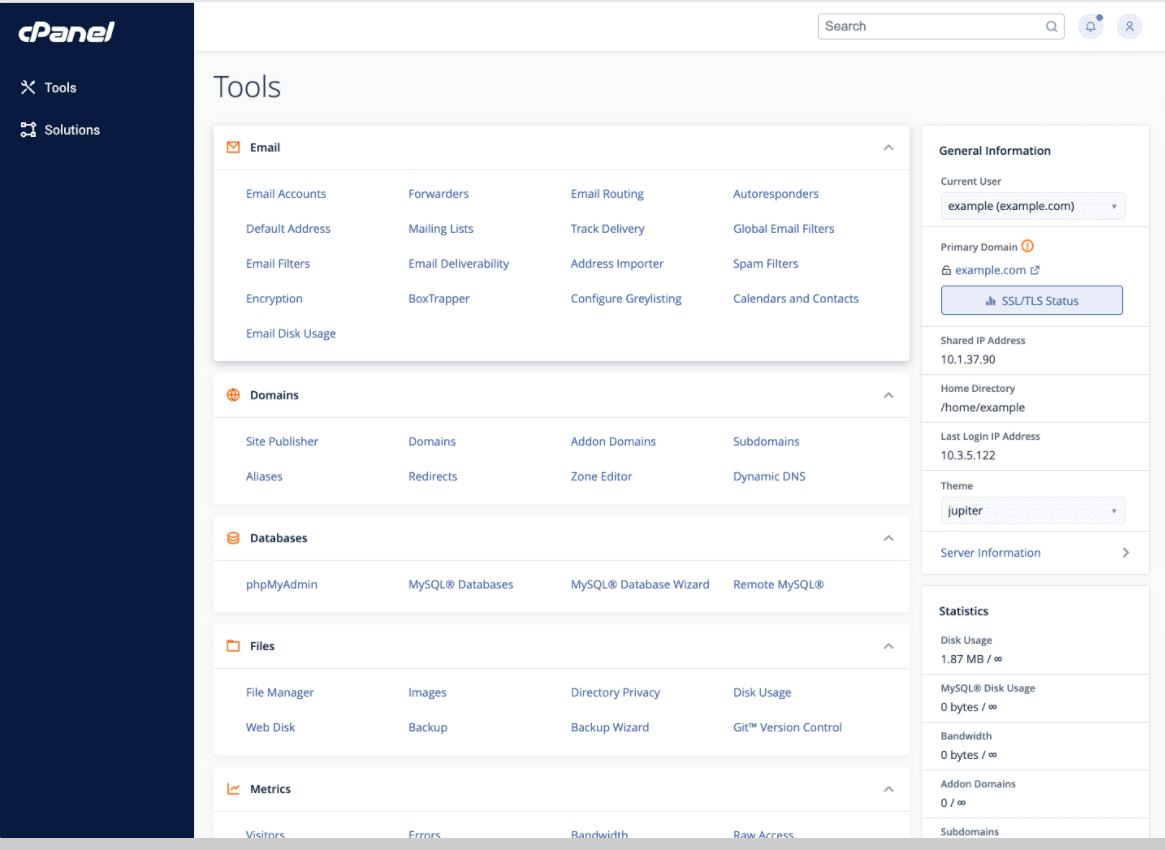
Task: Open Configure Greylisting
Action: (x=626, y=299)
